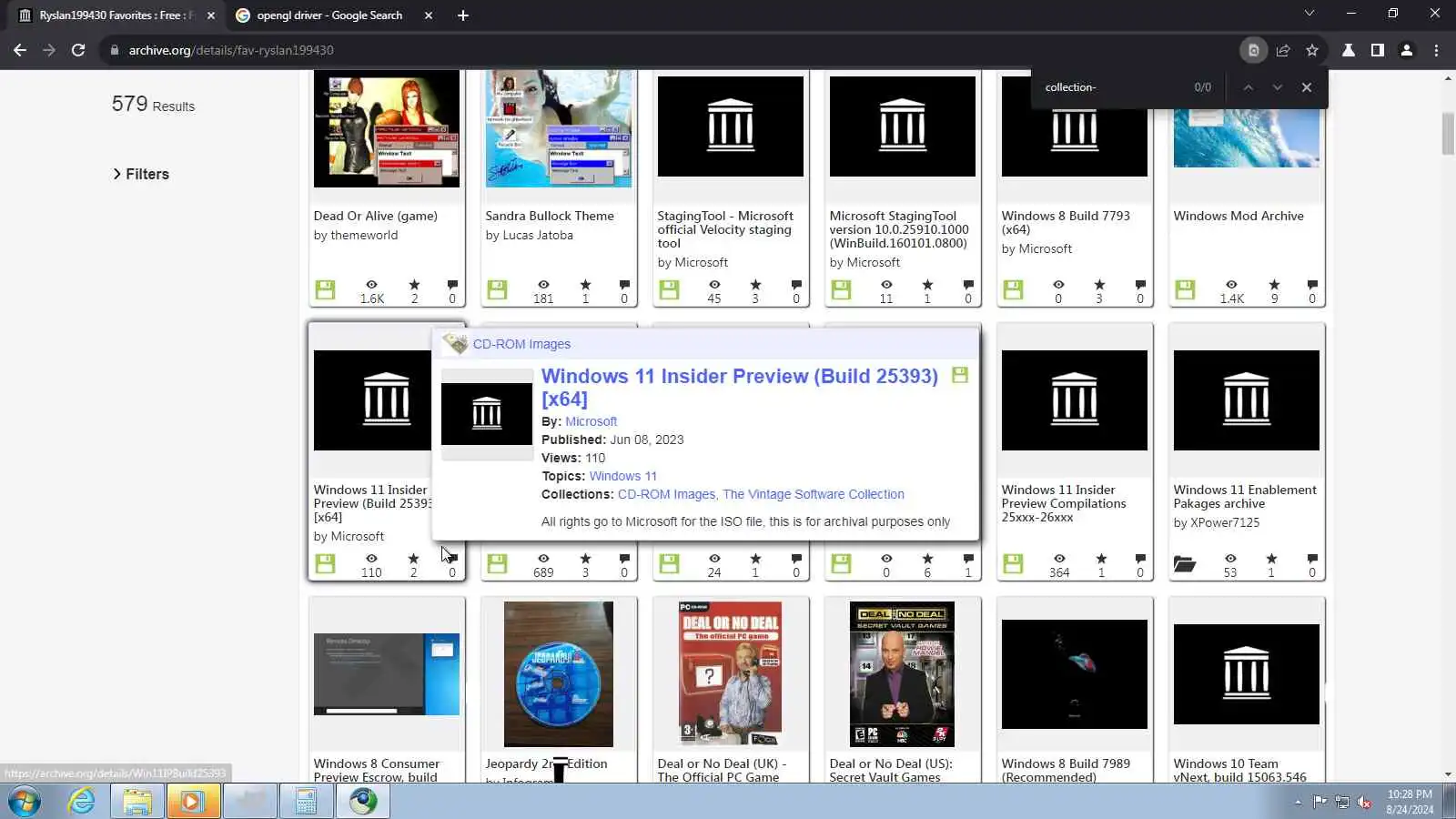Viewport: 1456px width, 819px height.
Task: Open Windows 11 Enablement Pakages archive title
Action: [1245, 497]
